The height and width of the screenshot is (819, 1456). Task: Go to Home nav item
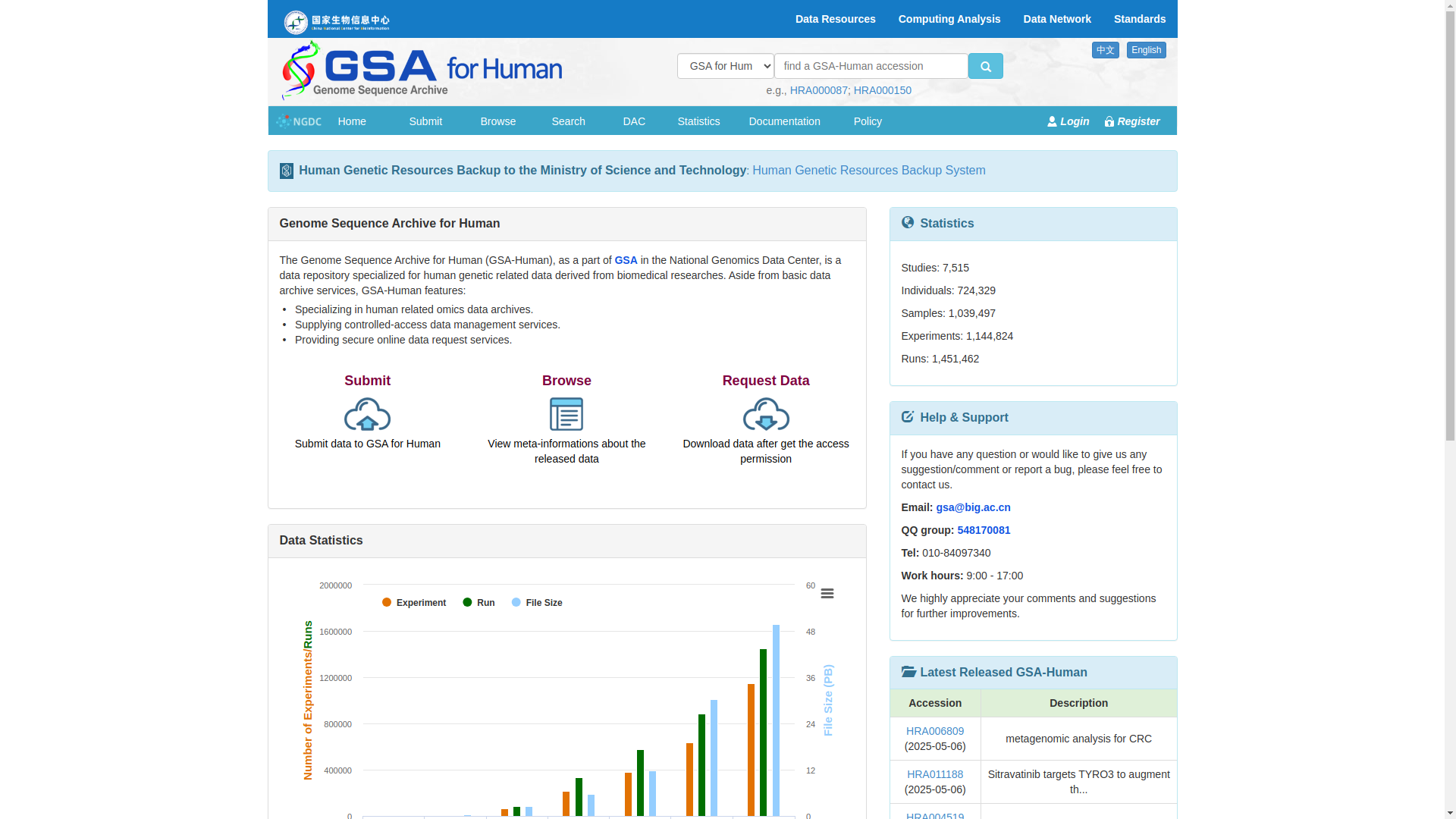click(352, 121)
